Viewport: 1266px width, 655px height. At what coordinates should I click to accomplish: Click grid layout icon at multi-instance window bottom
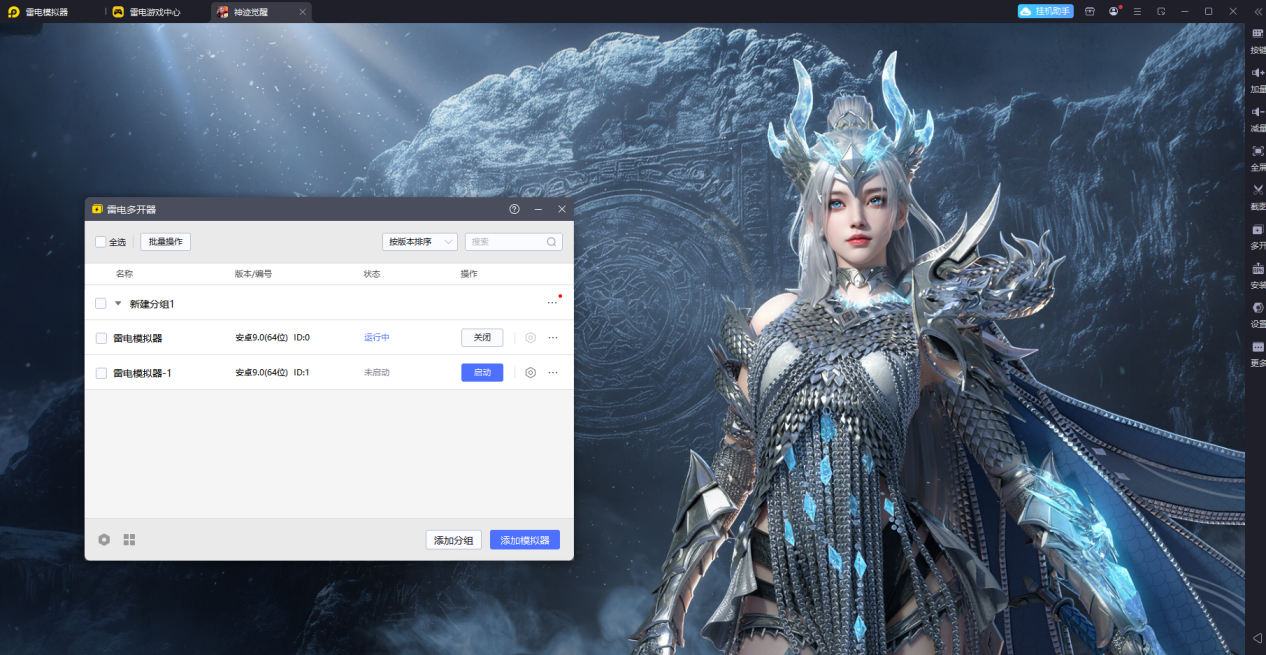129,540
